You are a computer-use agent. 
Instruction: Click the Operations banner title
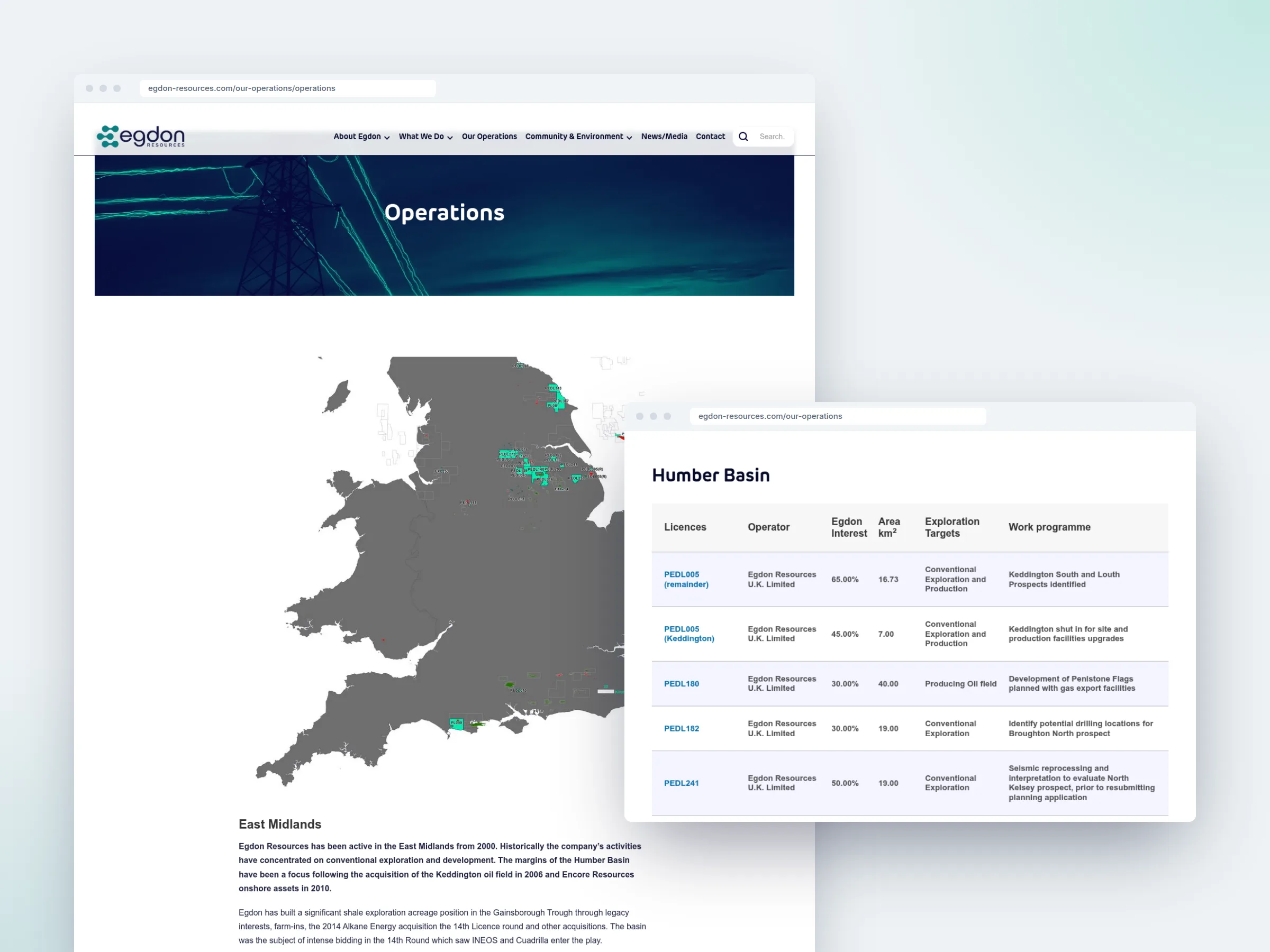(x=444, y=213)
